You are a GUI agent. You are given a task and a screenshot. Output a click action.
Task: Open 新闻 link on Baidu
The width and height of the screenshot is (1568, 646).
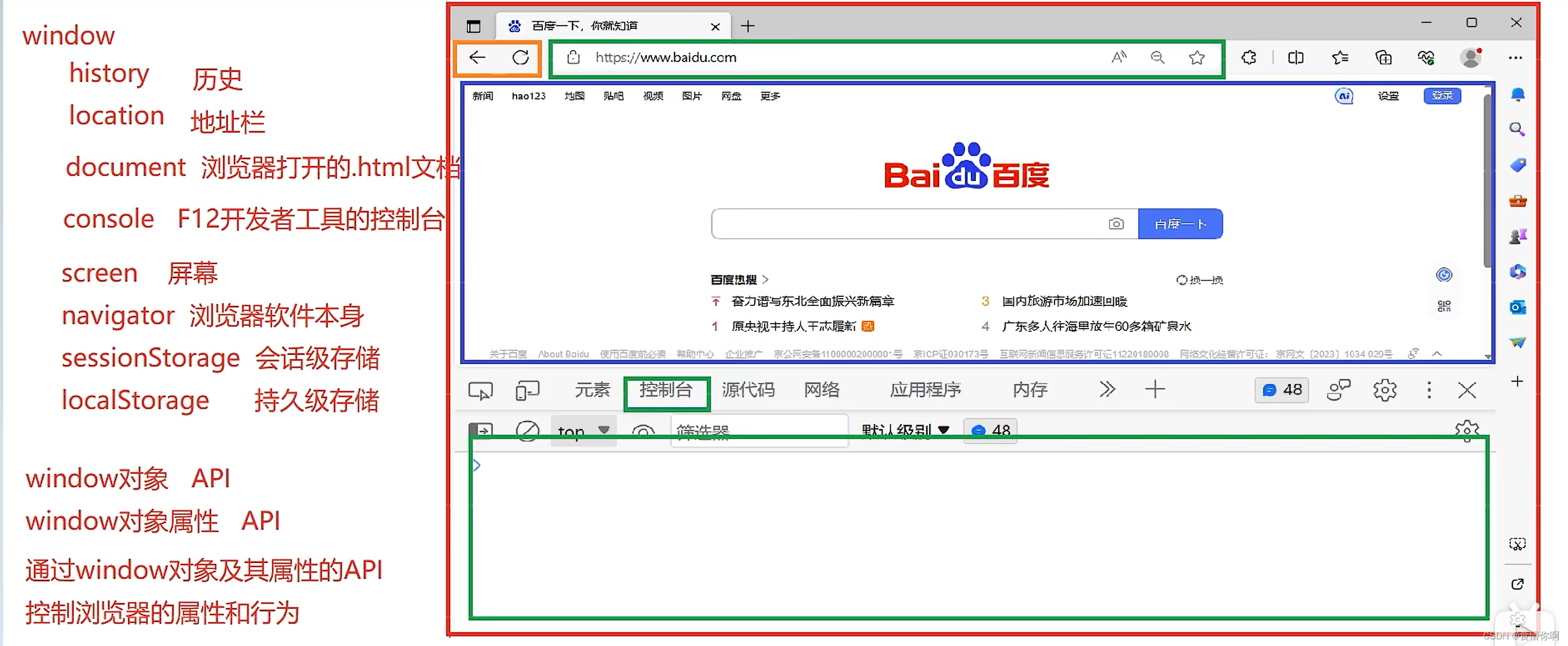coord(483,96)
